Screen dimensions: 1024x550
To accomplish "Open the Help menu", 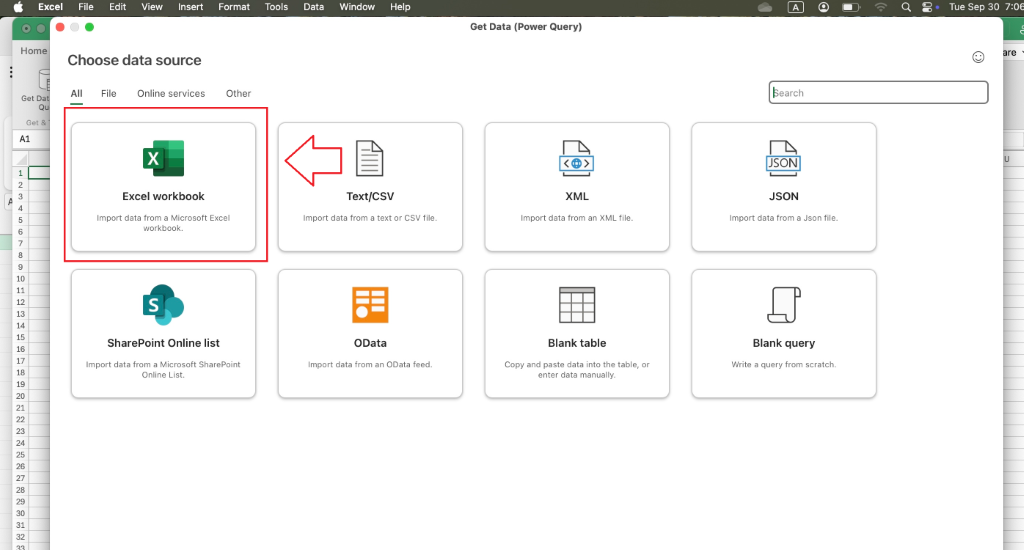I will [x=400, y=7].
